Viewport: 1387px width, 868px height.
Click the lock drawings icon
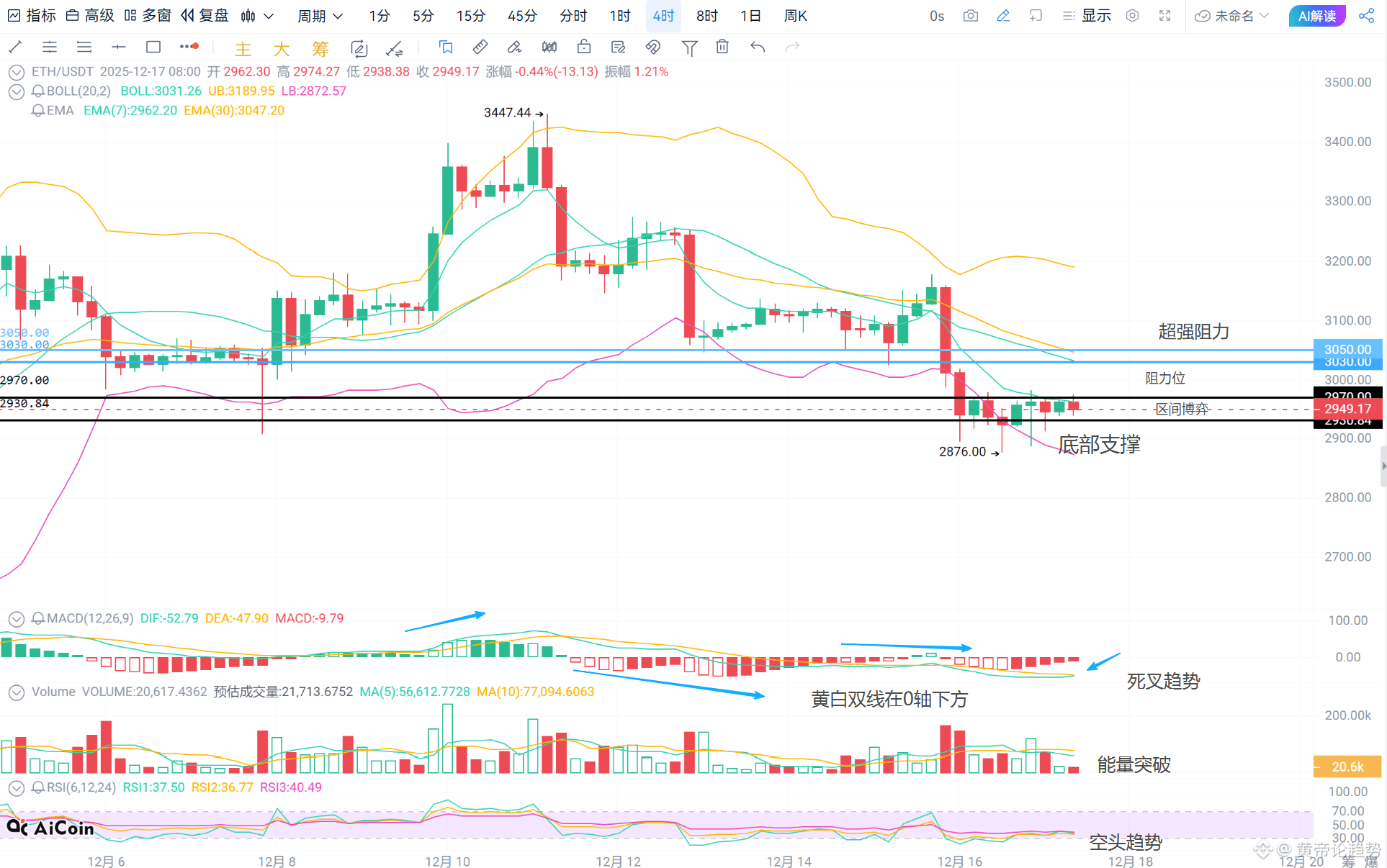(x=584, y=48)
